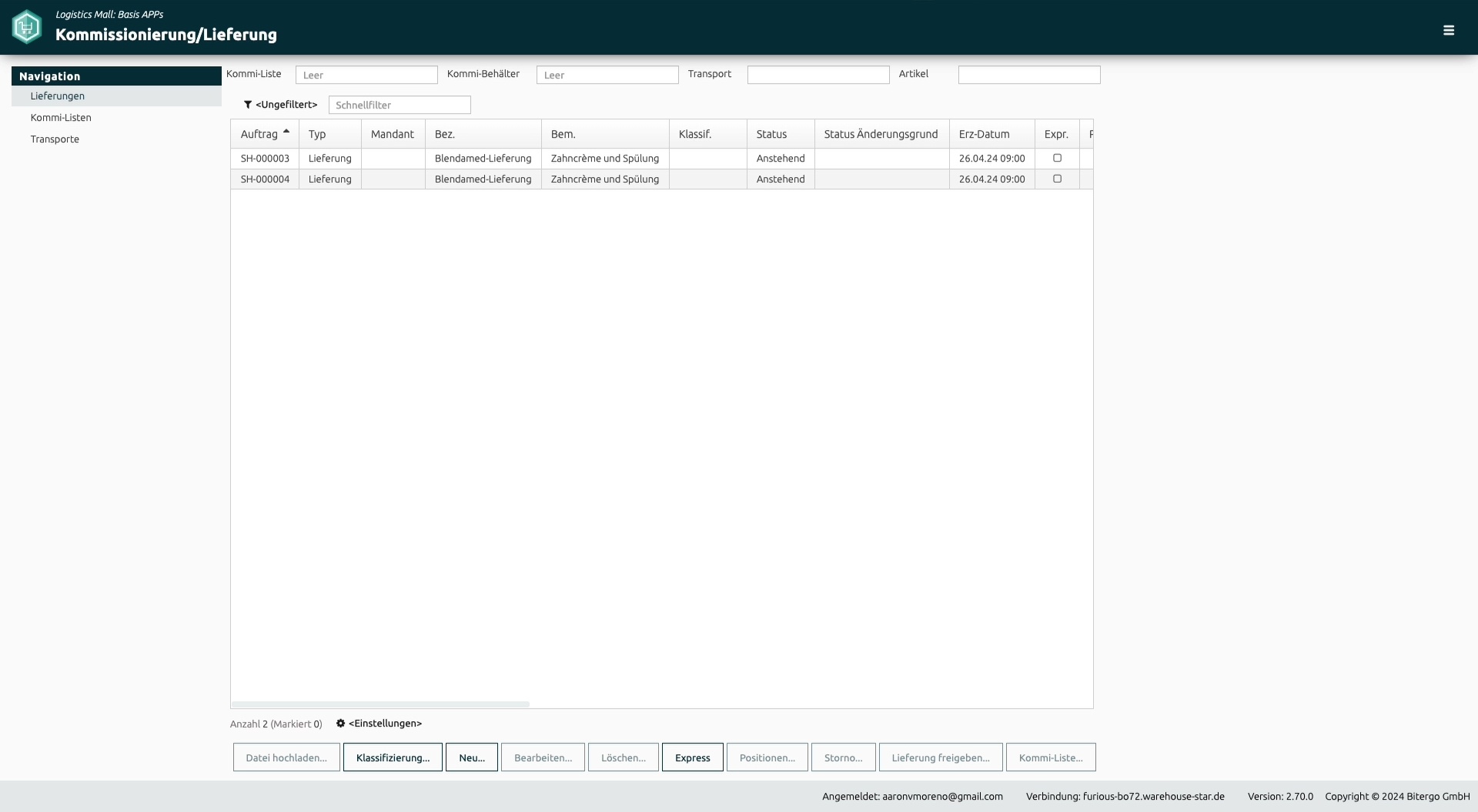1478x812 pixels.
Task: Click Zahncrème und Spülung in SH-000004 row
Action: pos(605,179)
